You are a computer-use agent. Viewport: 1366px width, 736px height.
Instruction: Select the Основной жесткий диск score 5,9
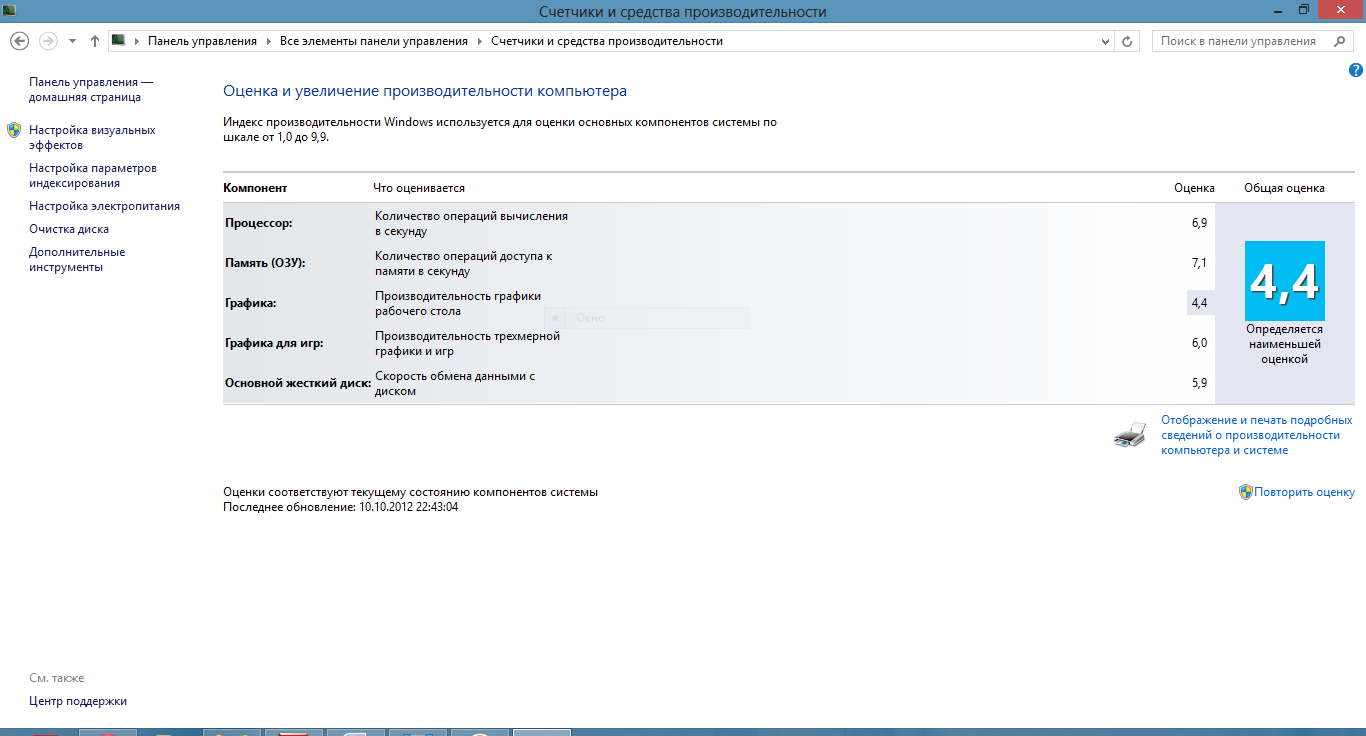click(x=1199, y=383)
